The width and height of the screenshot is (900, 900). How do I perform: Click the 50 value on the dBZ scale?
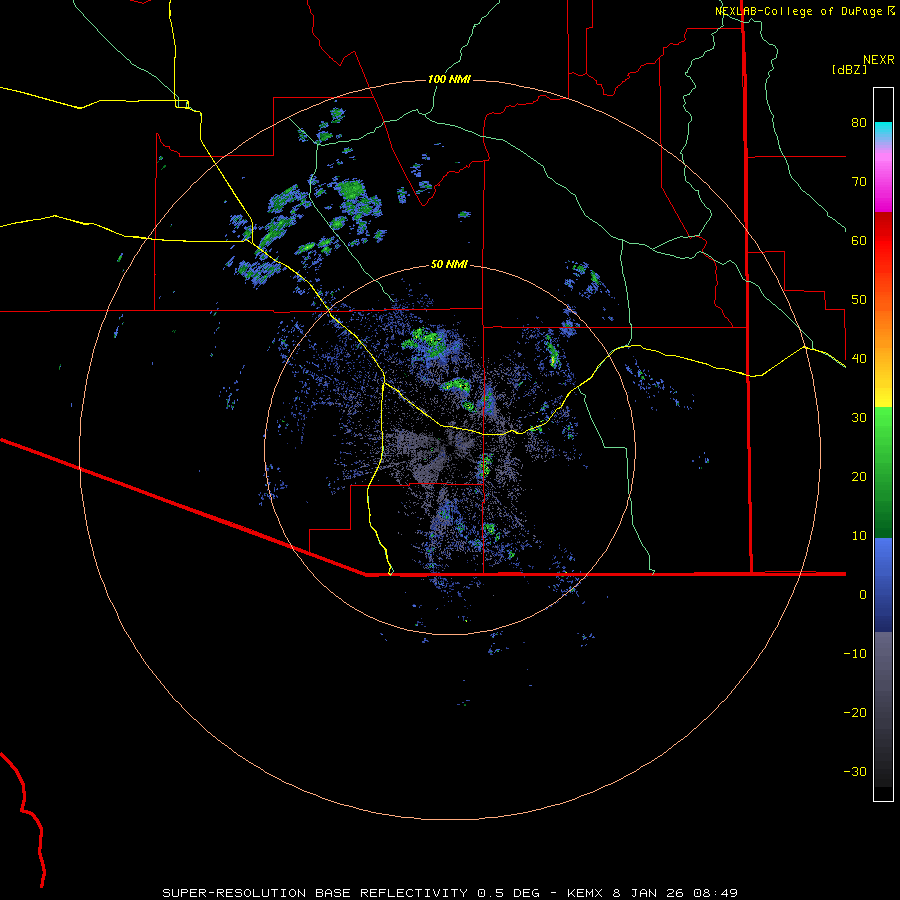click(859, 300)
